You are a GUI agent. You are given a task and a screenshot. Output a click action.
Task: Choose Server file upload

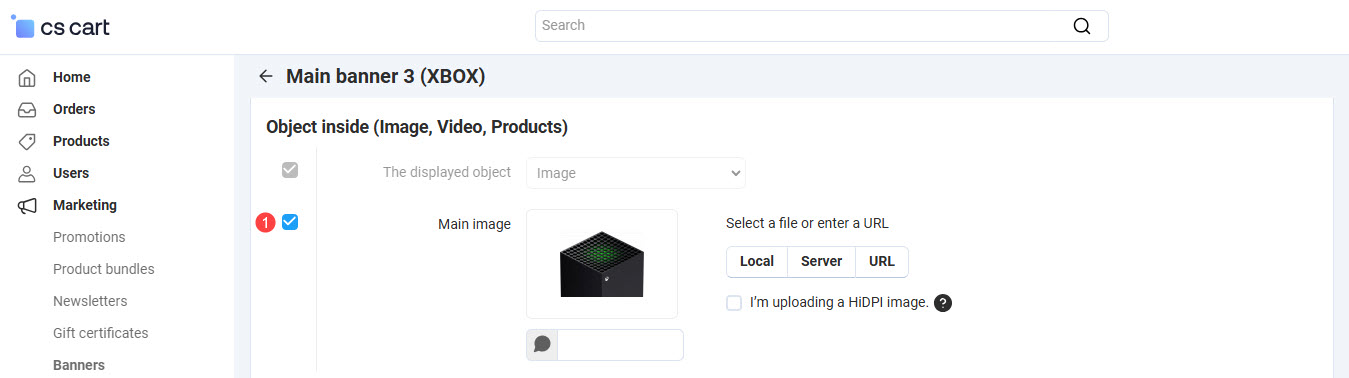click(x=821, y=261)
